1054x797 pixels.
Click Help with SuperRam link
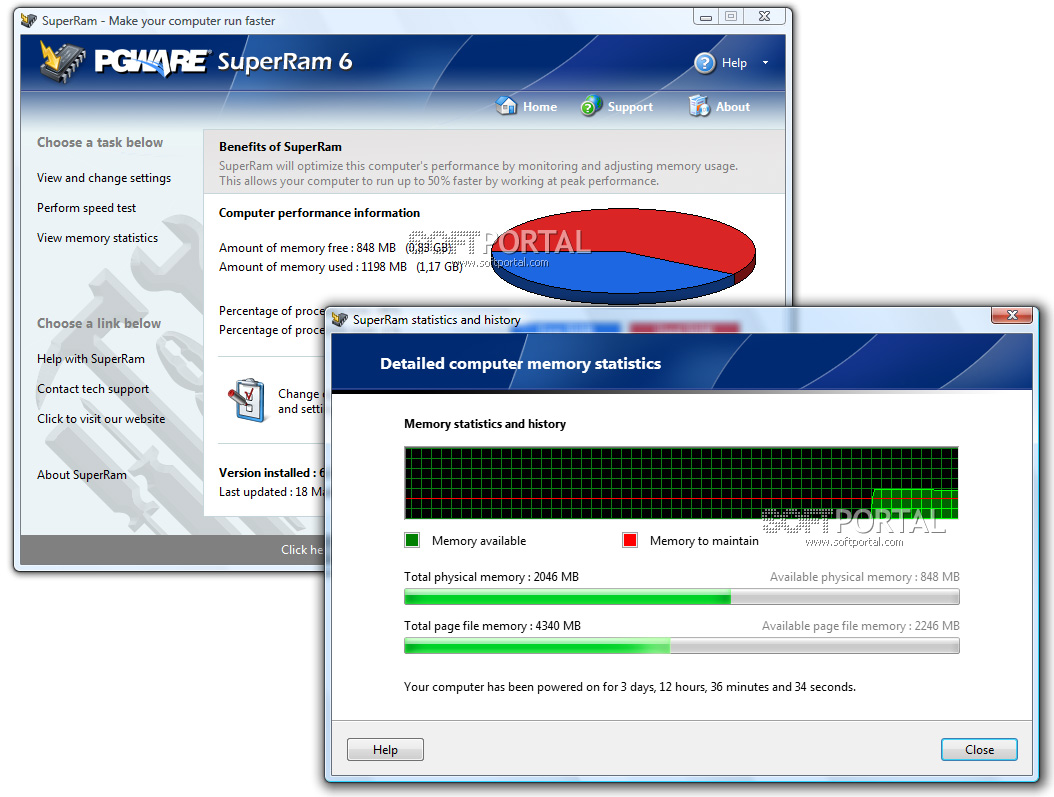pyautogui.click(x=91, y=359)
